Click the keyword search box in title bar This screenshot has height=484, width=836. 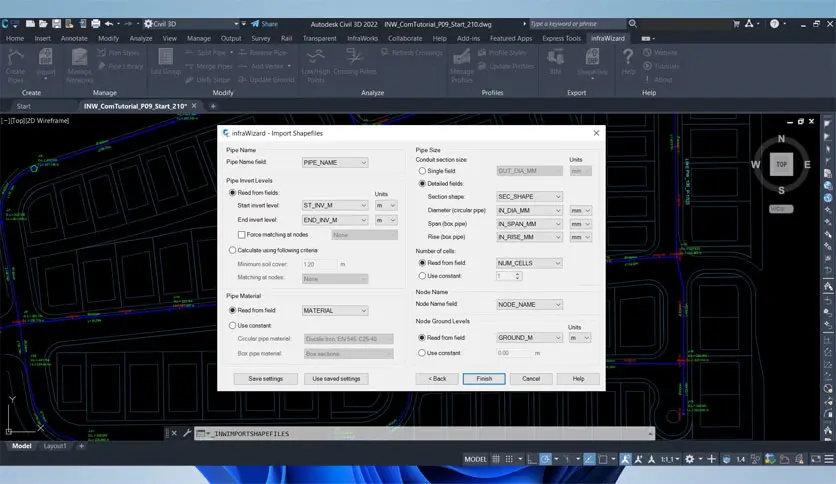click(x=577, y=24)
